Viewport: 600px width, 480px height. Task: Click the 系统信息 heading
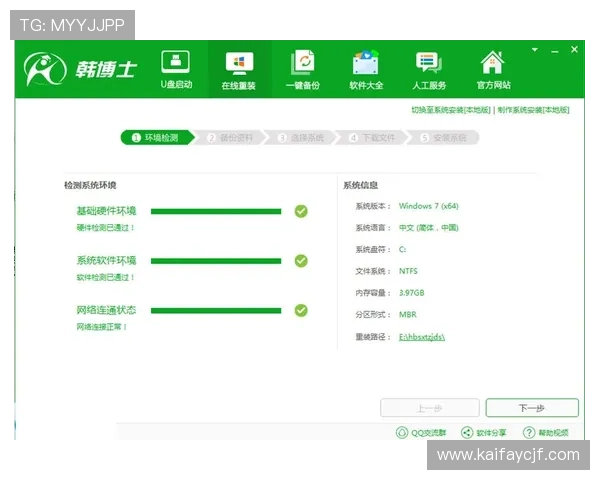coord(360,186)
